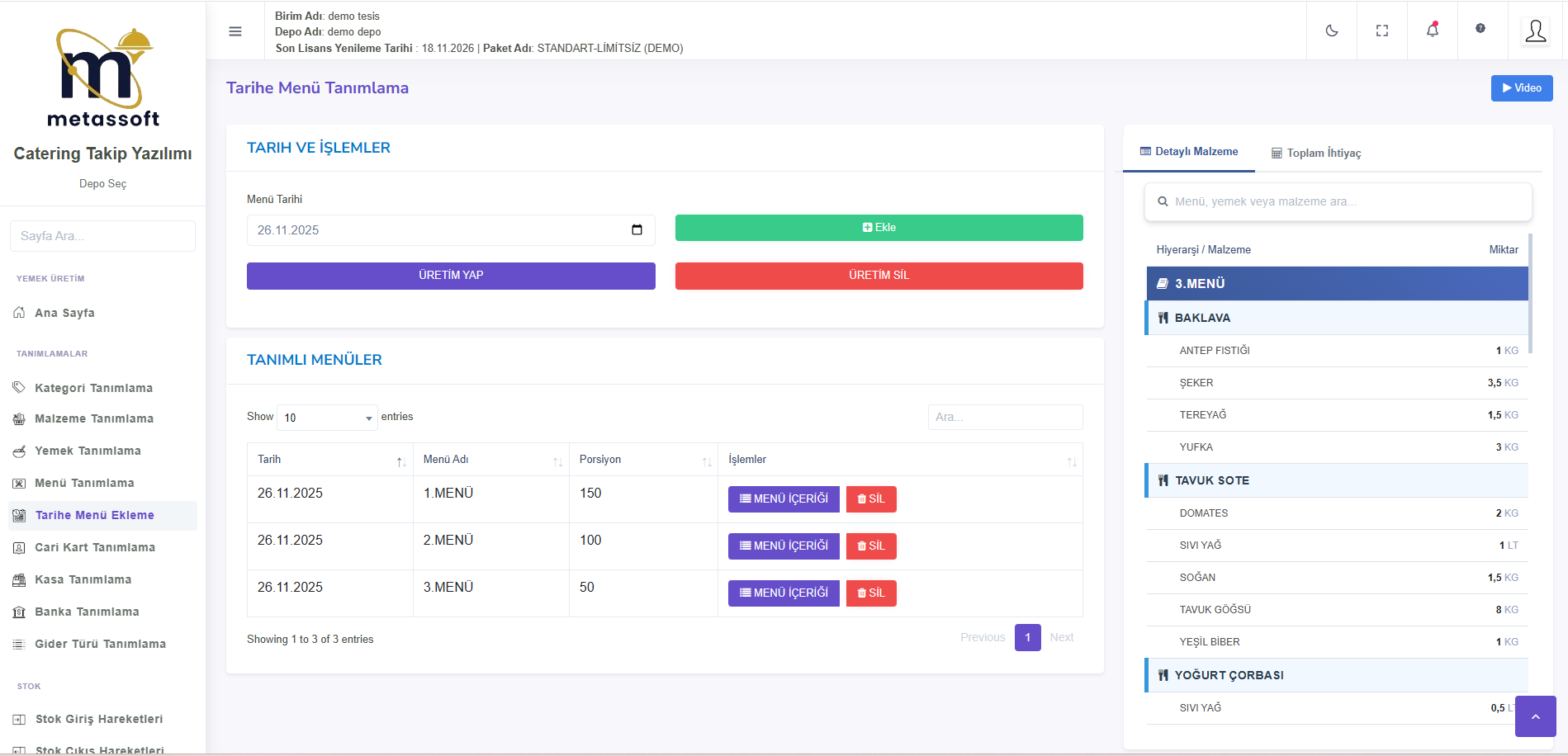The height and width of the screenshot is (756, 1568).
Task: Toggle dark mode moon icon
Action: 1331,31
